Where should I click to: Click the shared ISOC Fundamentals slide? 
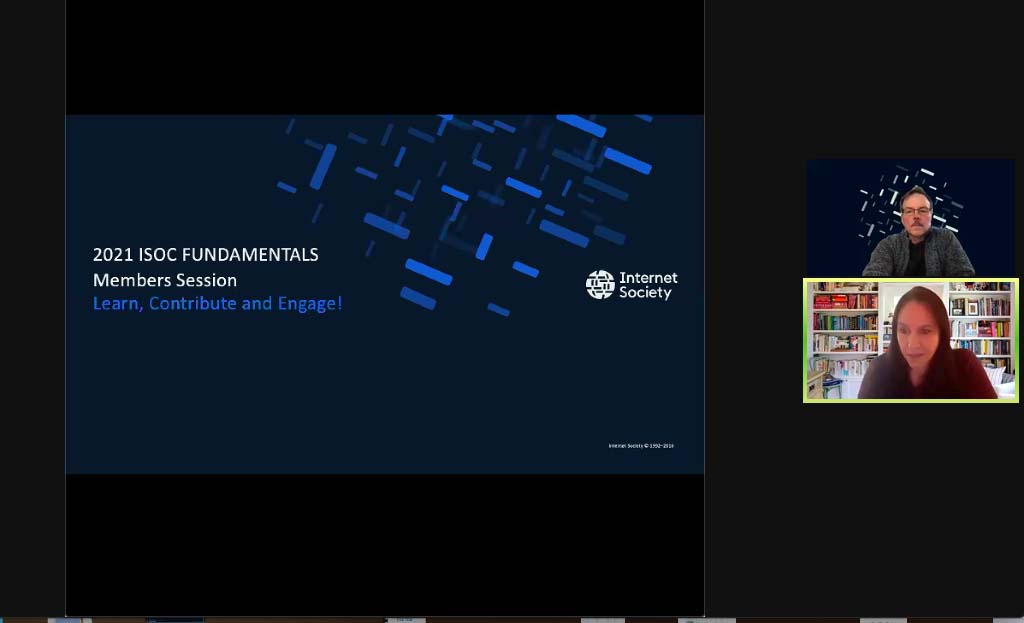[385, 294]
